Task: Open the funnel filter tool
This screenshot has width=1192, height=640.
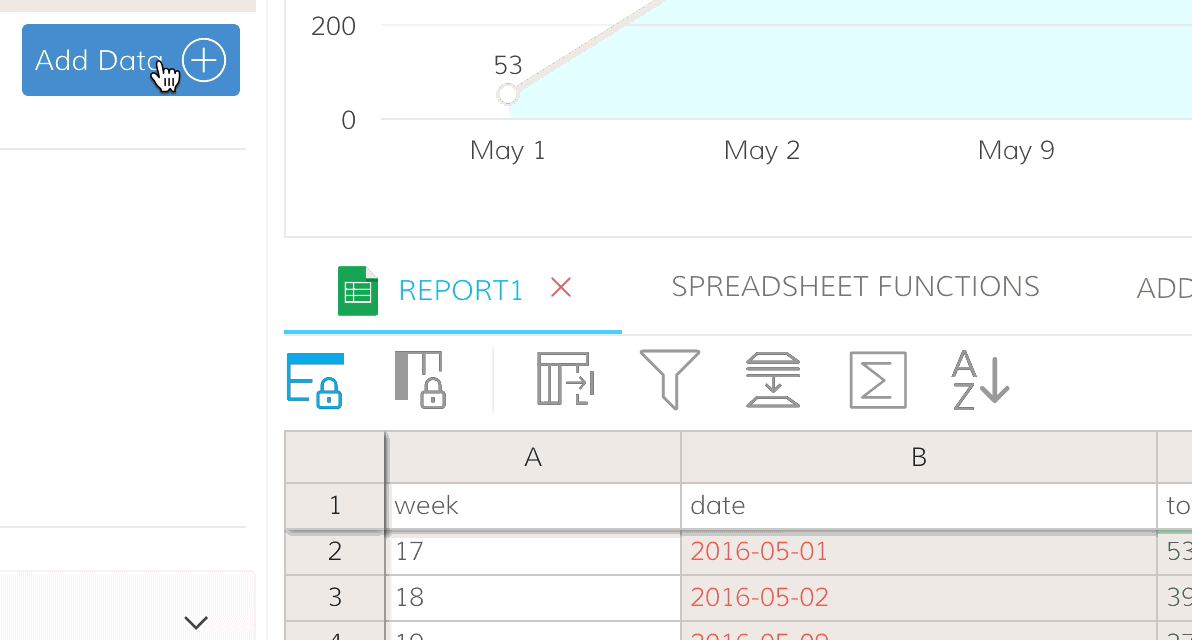Action: 669,380
